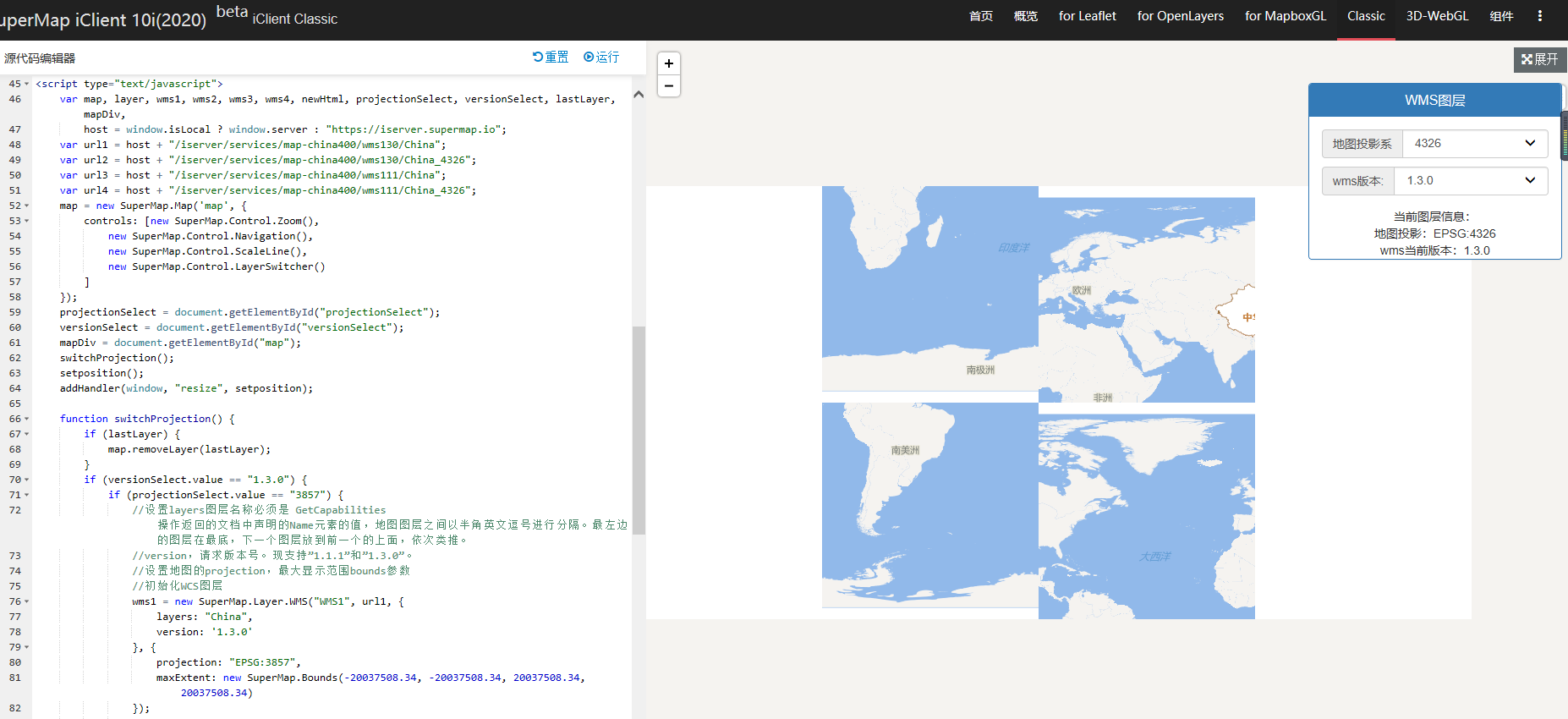Open the 地图投影系 projection dropdown showing 4326
The height and width of the screenshot is (719, 1568).
[x=1475, y=144]
